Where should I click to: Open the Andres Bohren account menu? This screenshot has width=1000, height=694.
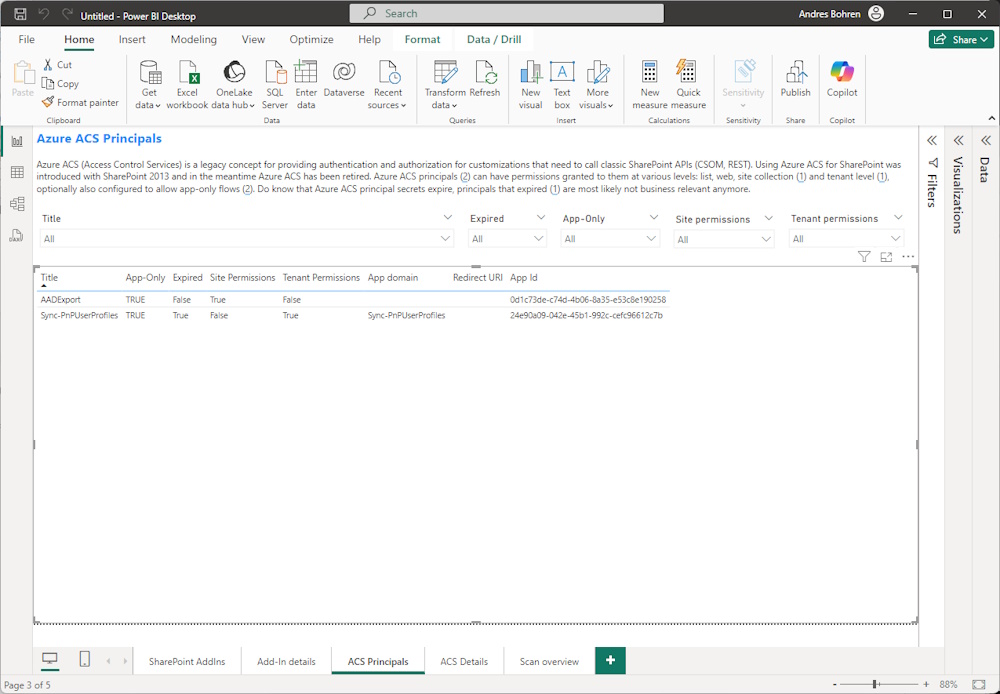[841, 13]
